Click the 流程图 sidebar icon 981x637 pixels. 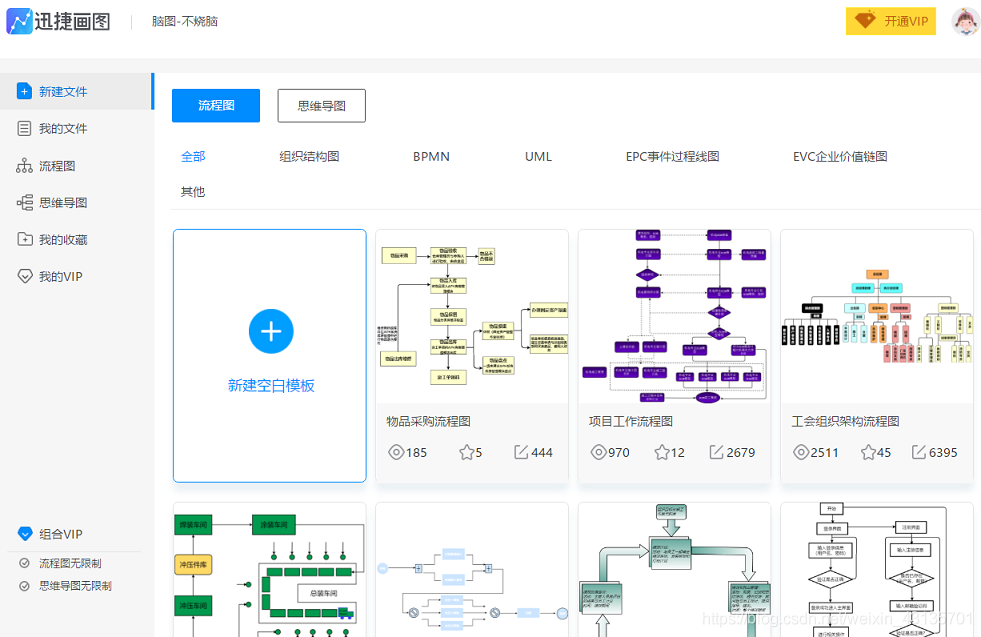pos(24,165)
